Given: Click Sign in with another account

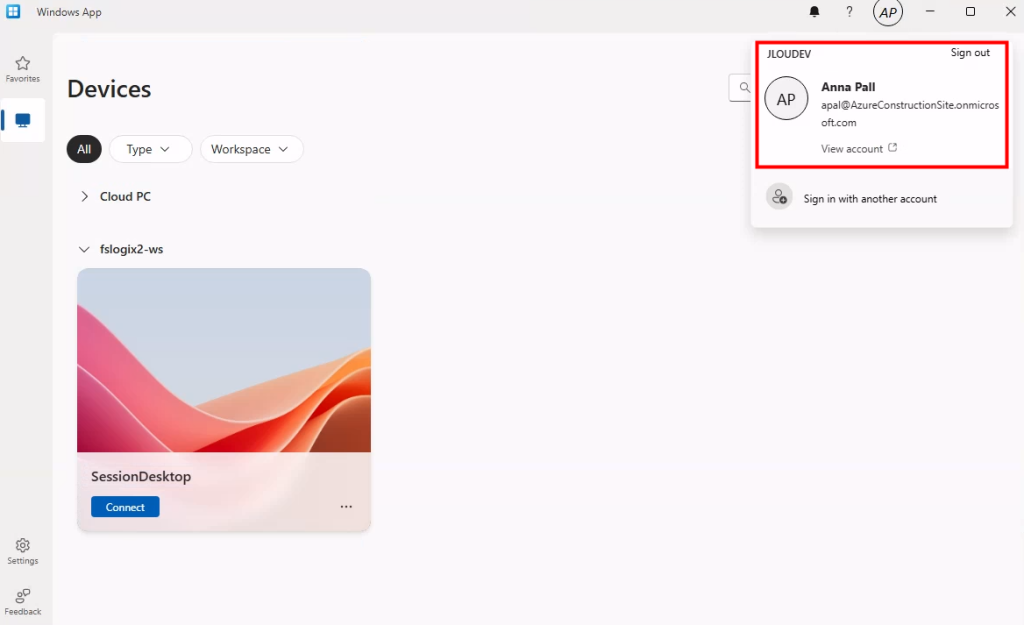Looking at the screenshot, I should pos(869,199).
